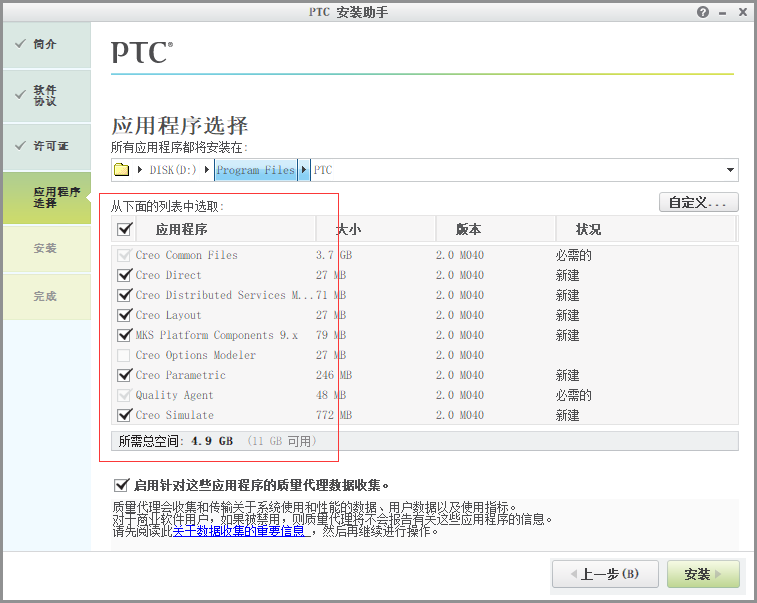Uncheck the Creo Parametric checkbox
This screenshot has width=757, height=603.
click(x=125, y=375)
